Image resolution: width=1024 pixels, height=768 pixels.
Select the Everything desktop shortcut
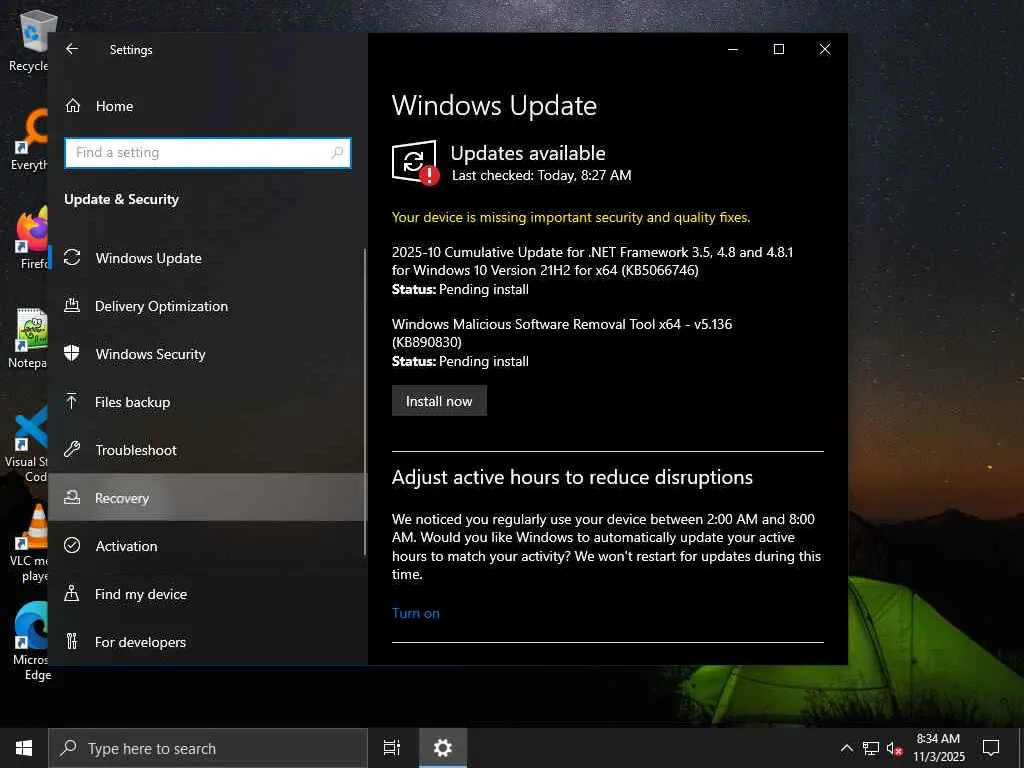click(29, 140)
